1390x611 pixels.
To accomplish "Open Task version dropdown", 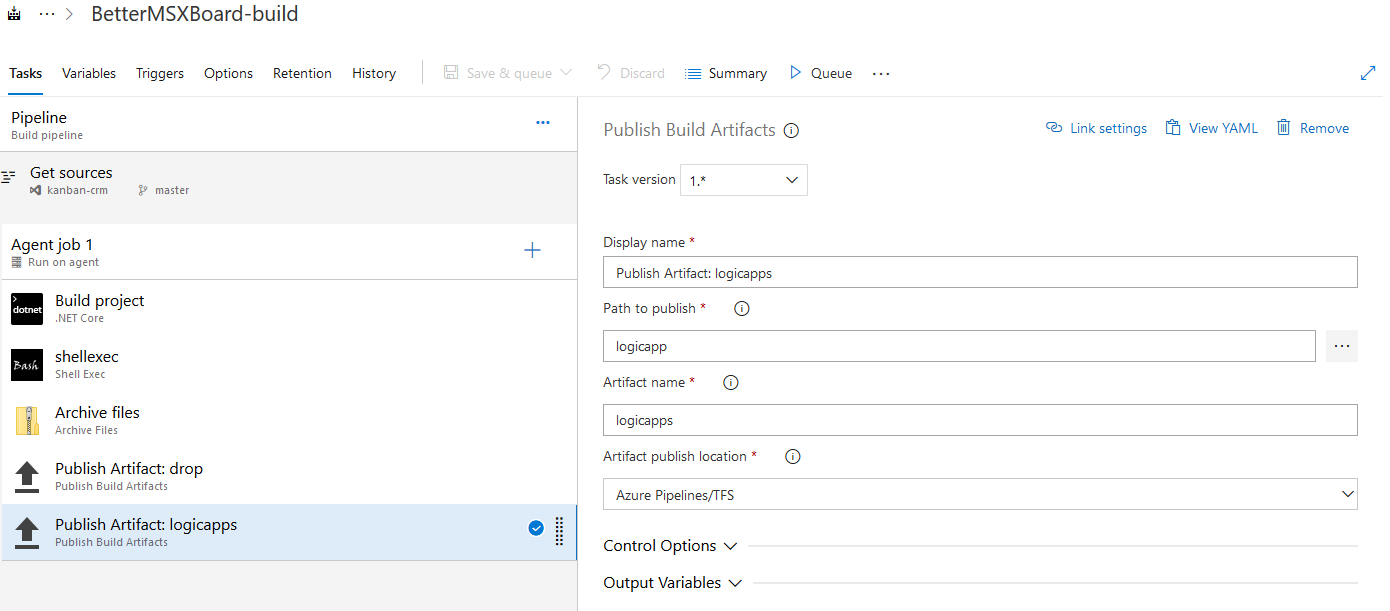I will tap(743, 180).
